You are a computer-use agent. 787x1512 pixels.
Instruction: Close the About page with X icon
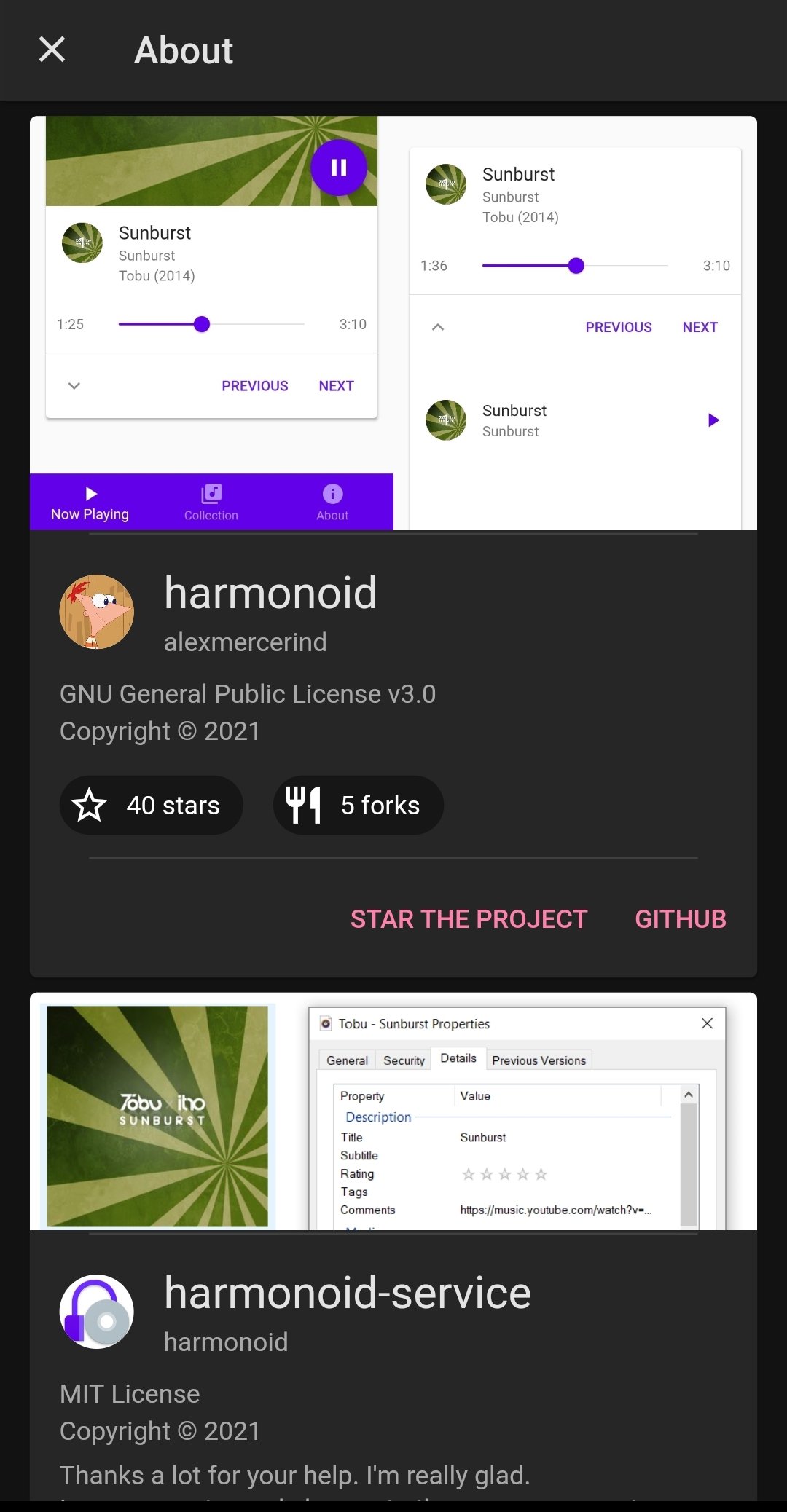point(52,50)
